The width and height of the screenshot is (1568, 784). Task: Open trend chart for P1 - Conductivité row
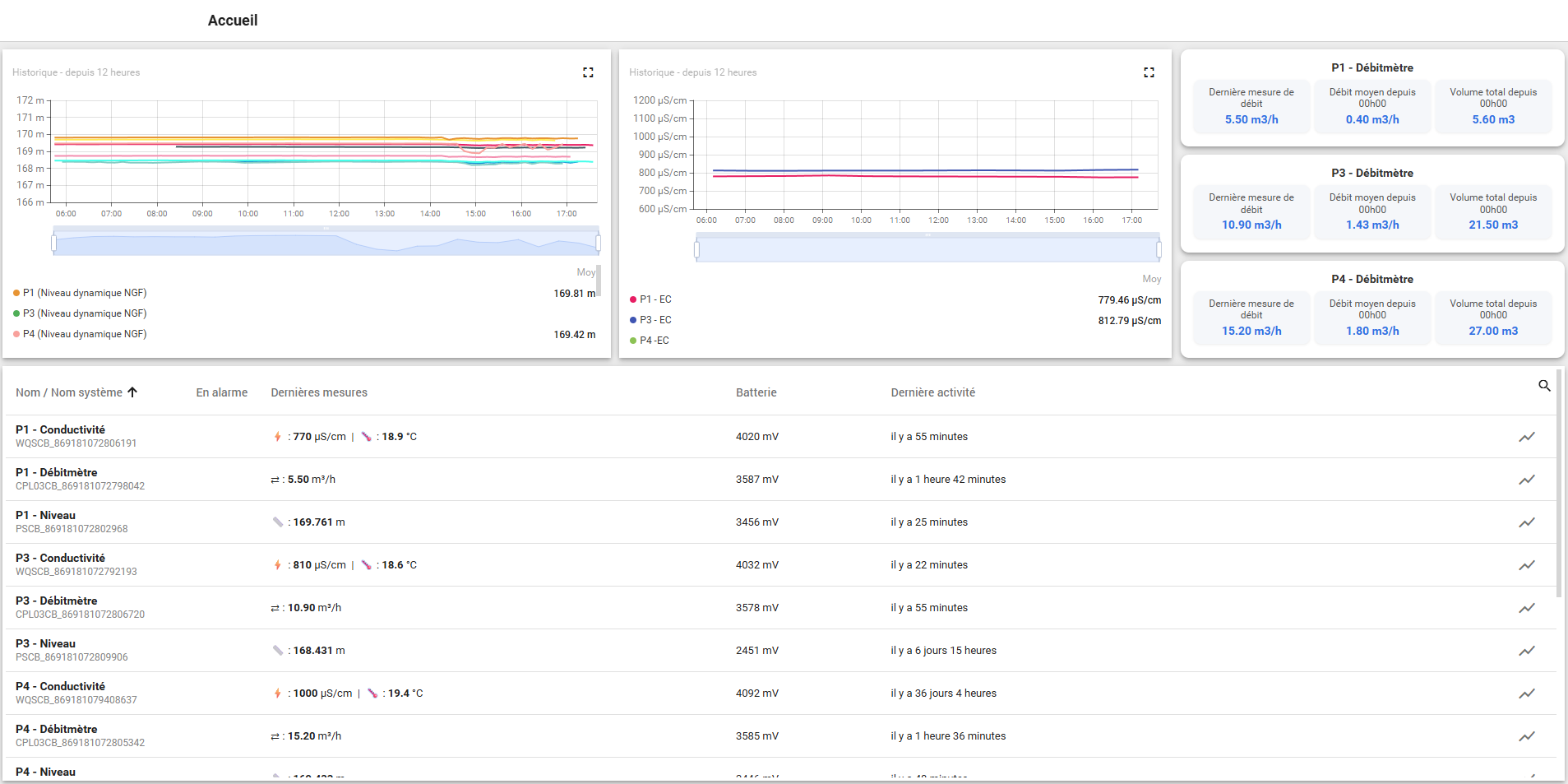pos(1527,437)
